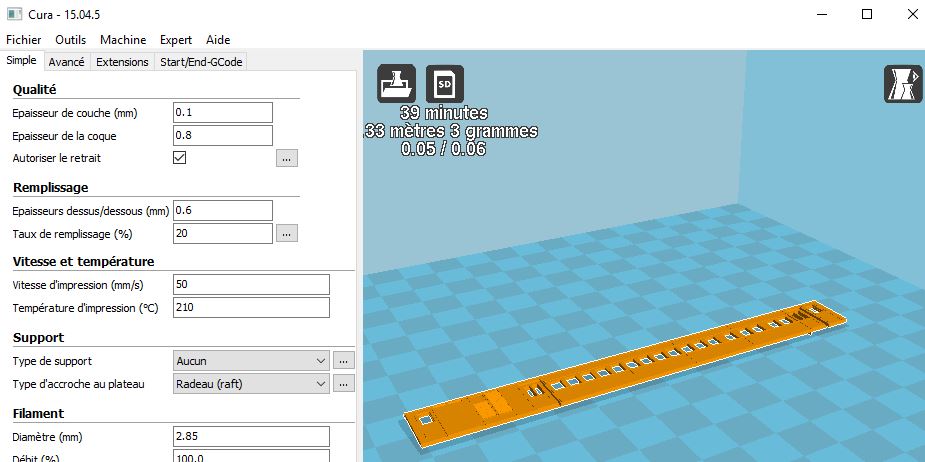
Task: Open the Aide menu
Action: coord(218,40)
